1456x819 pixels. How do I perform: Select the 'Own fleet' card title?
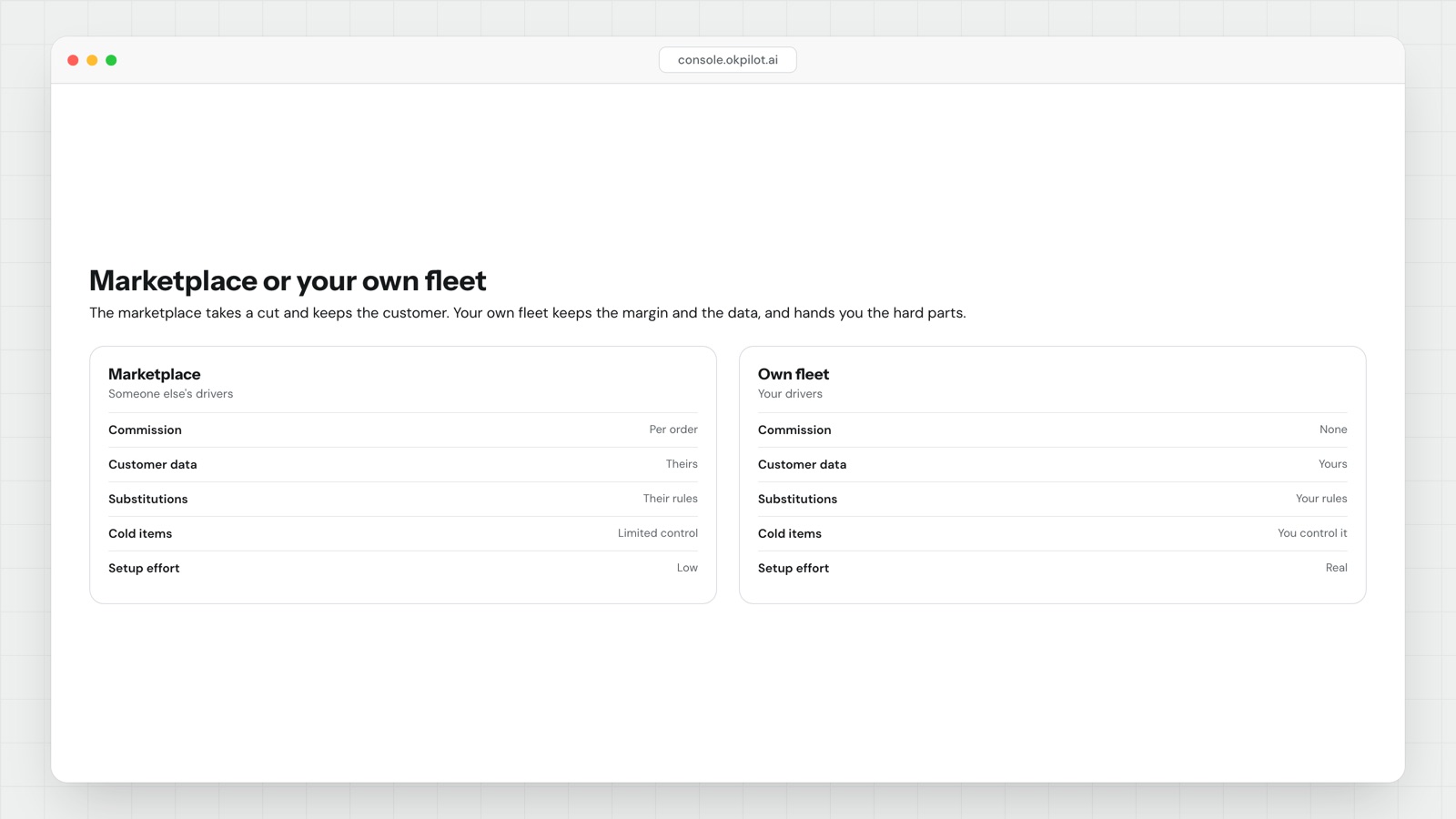click(x=794, y=374)
